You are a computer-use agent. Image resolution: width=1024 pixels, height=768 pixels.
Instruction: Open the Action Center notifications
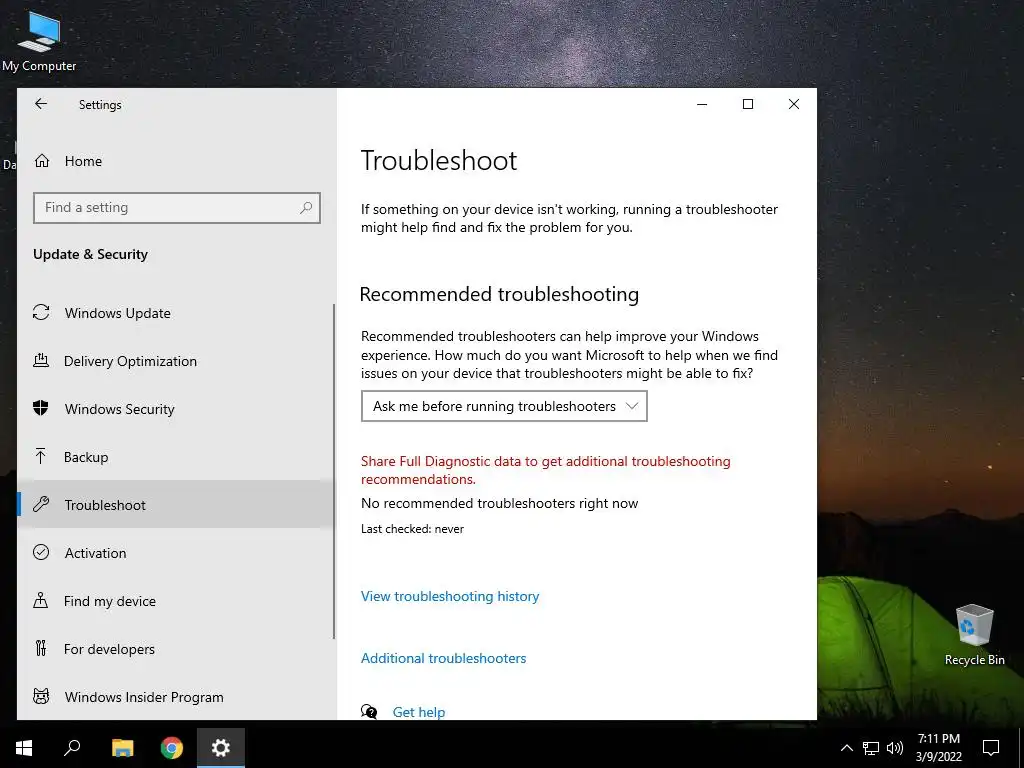coord(991,748)
